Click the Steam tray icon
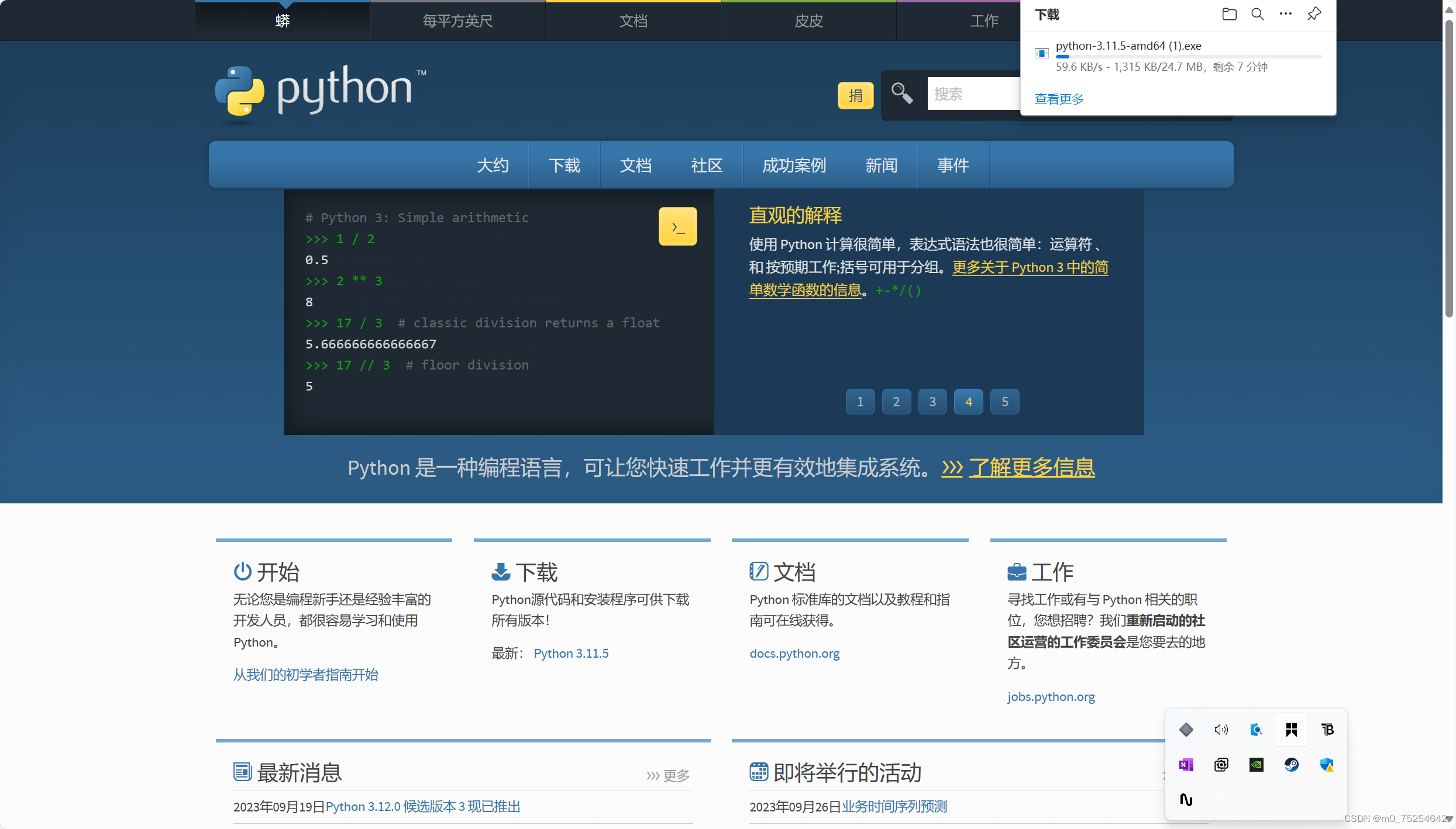The width and height of the screenshot is (1456, 829). pyautogui.click(x=1291, y=765)
